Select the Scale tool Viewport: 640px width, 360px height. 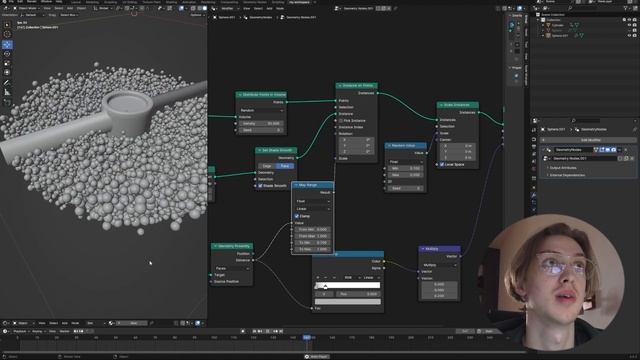tap(7, 63)
